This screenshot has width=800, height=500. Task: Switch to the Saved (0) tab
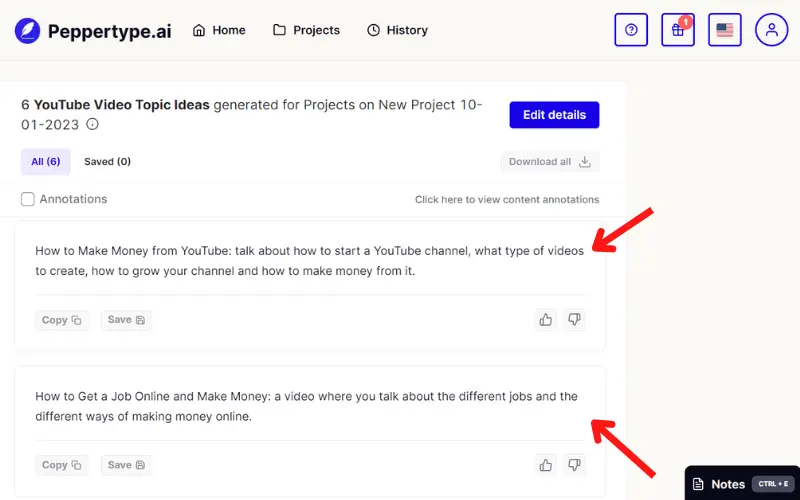pos(107,162)
